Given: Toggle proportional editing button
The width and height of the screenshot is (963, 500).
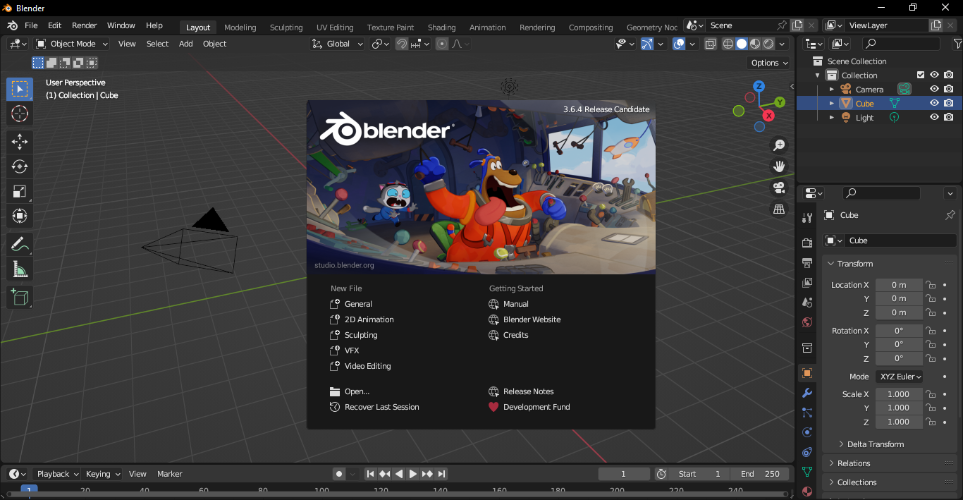Looking at the screenshot, I should click(442, 44).
